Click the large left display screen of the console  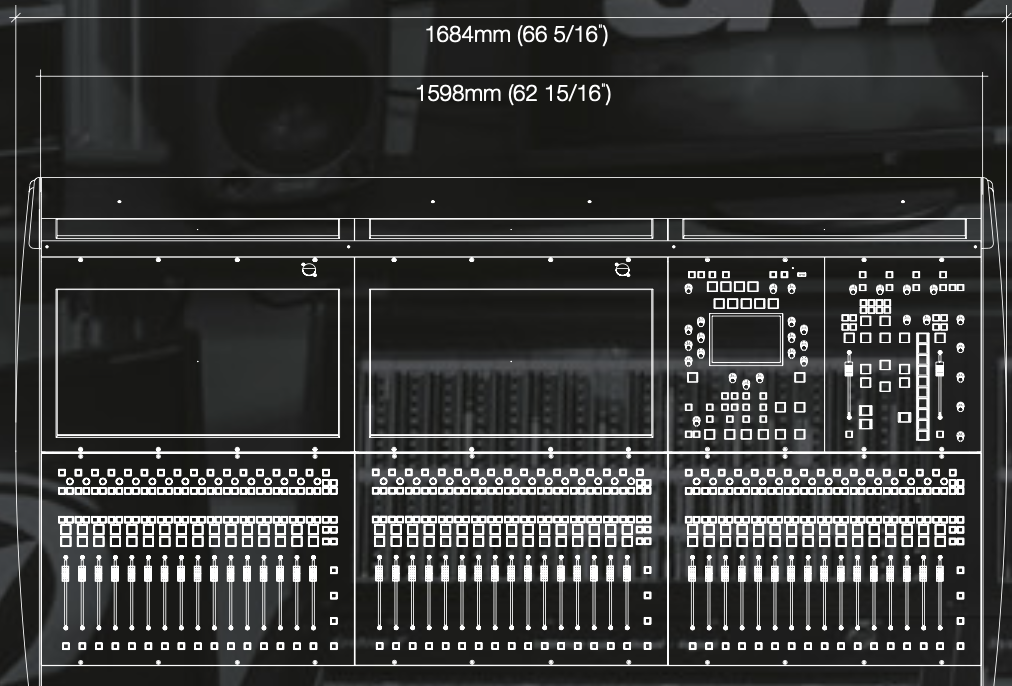[x=197, y=363]
